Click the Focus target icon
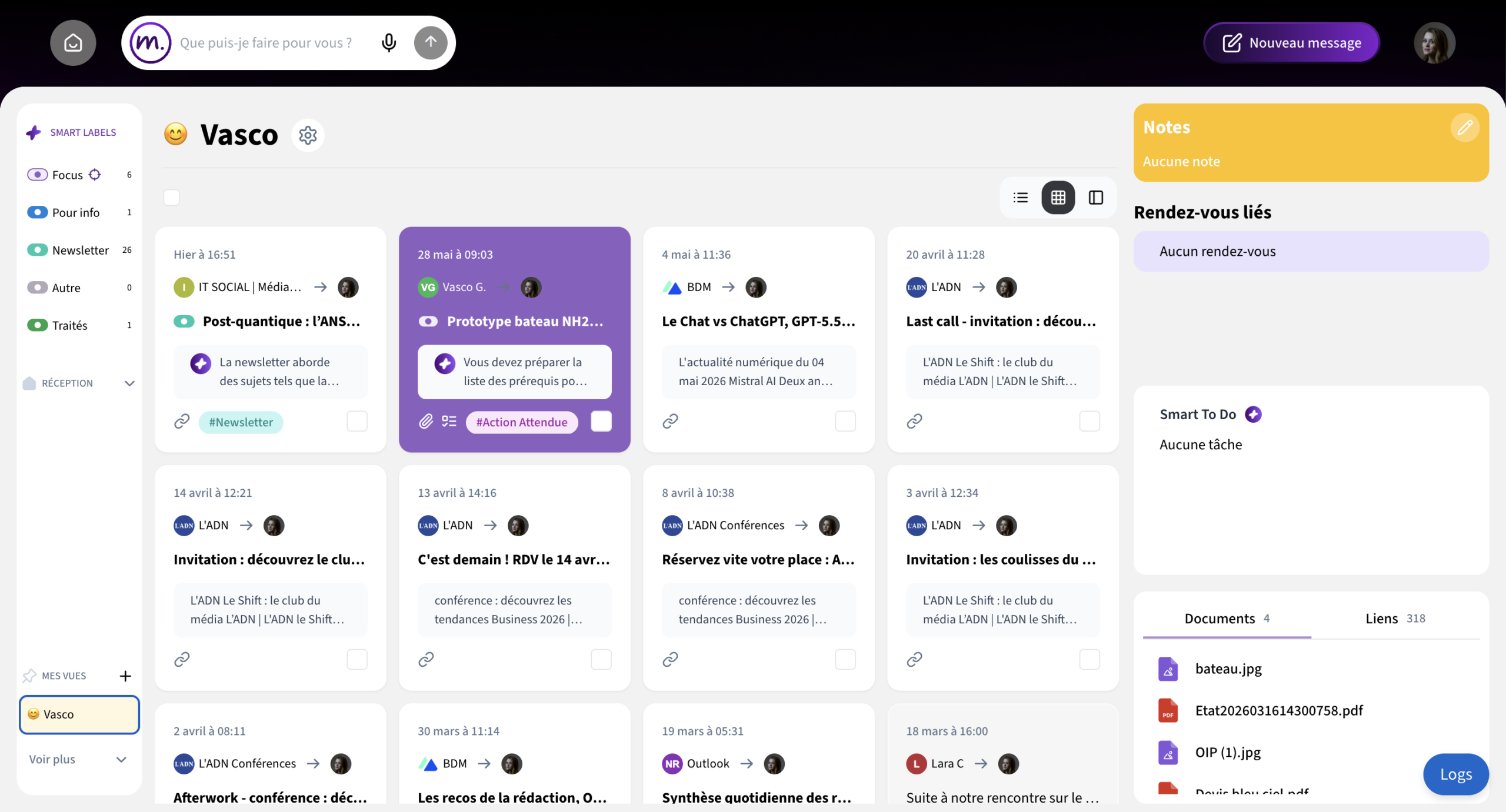 (95, 175)
